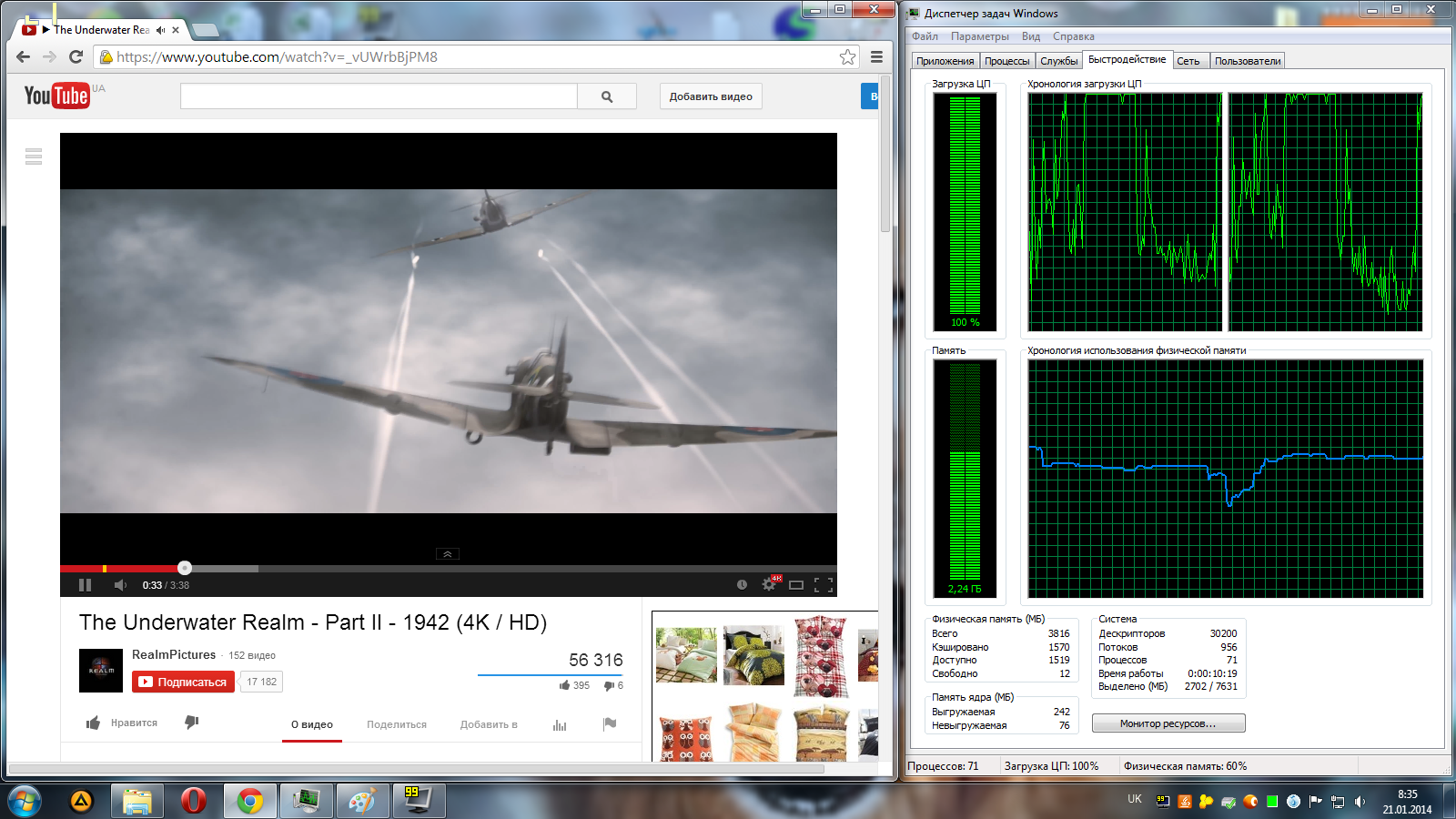Reload the current browser page
The image size is (1456, 819).
click(76, 57)
